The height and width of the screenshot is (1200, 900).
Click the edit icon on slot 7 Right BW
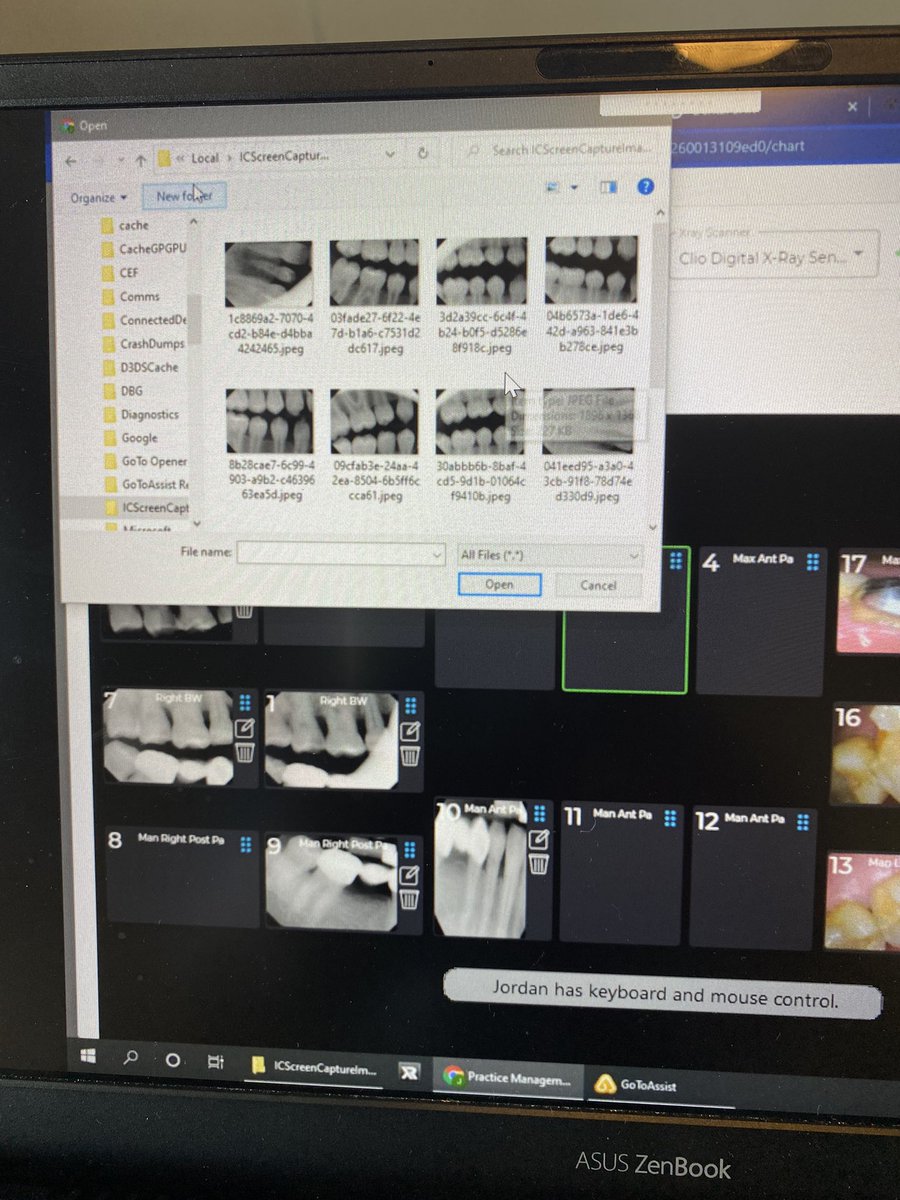point(245,730)
